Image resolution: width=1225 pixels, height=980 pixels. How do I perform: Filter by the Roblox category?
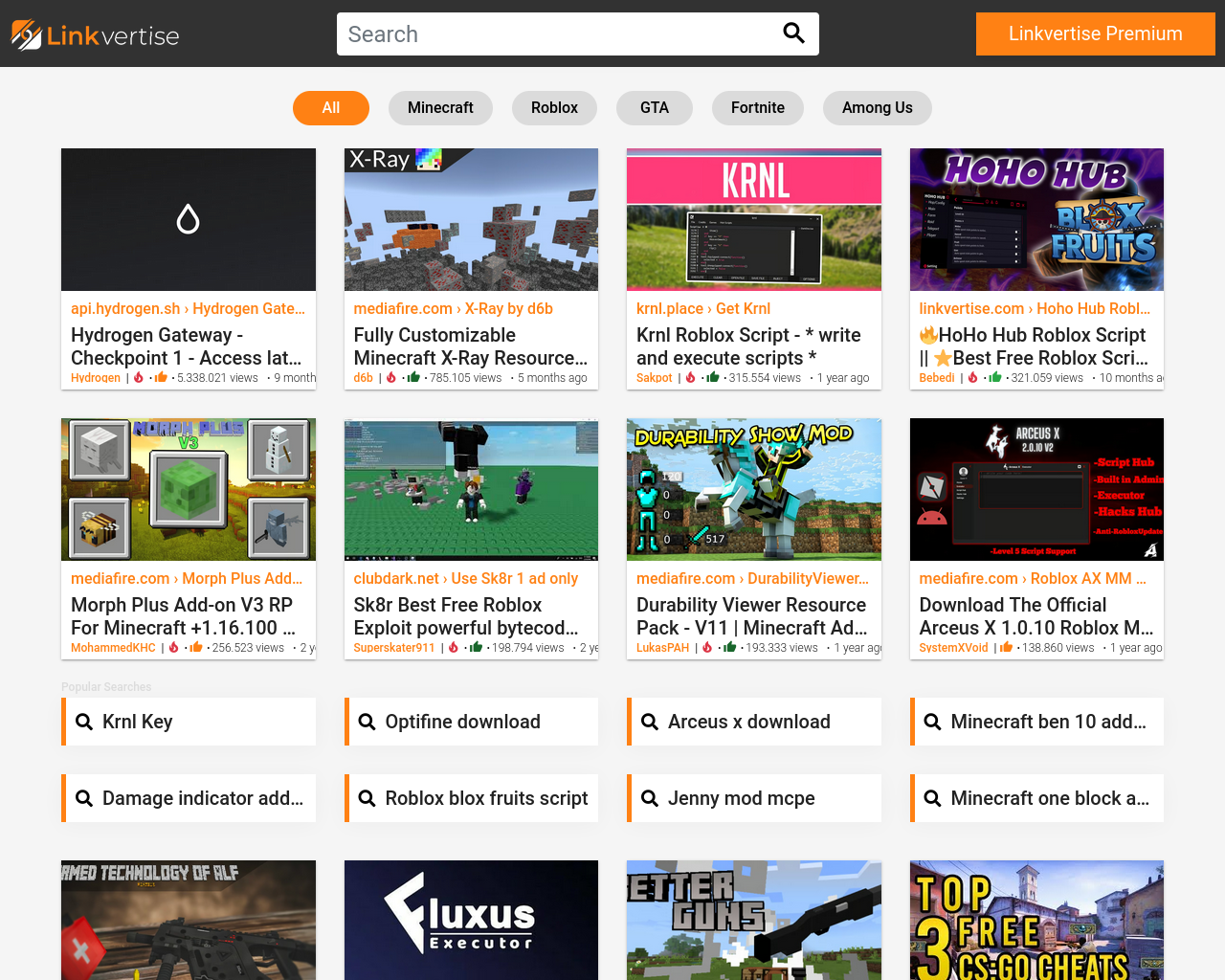pos(554,108)
